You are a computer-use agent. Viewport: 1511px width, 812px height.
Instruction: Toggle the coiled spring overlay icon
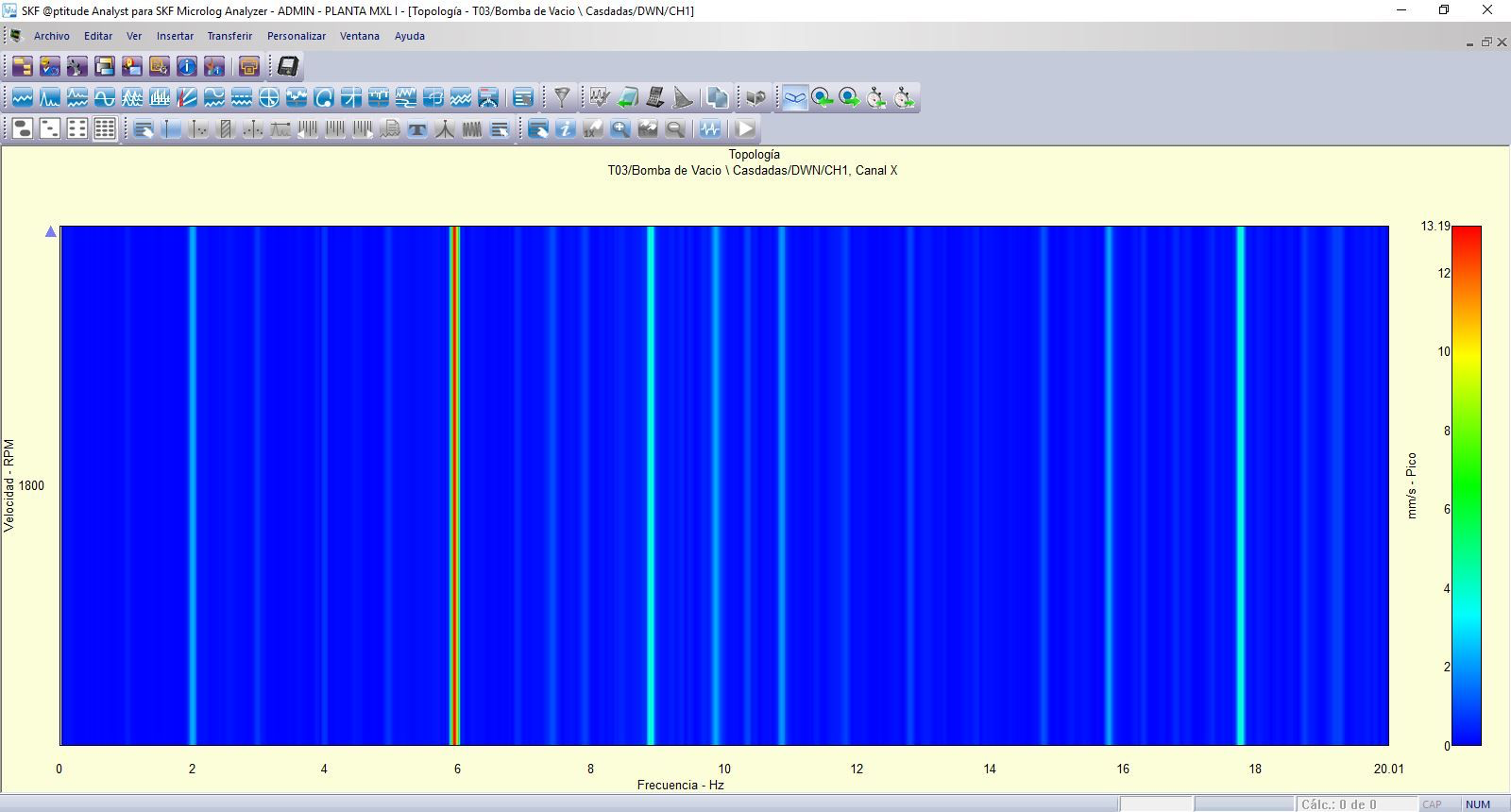(x=472, y=128)
